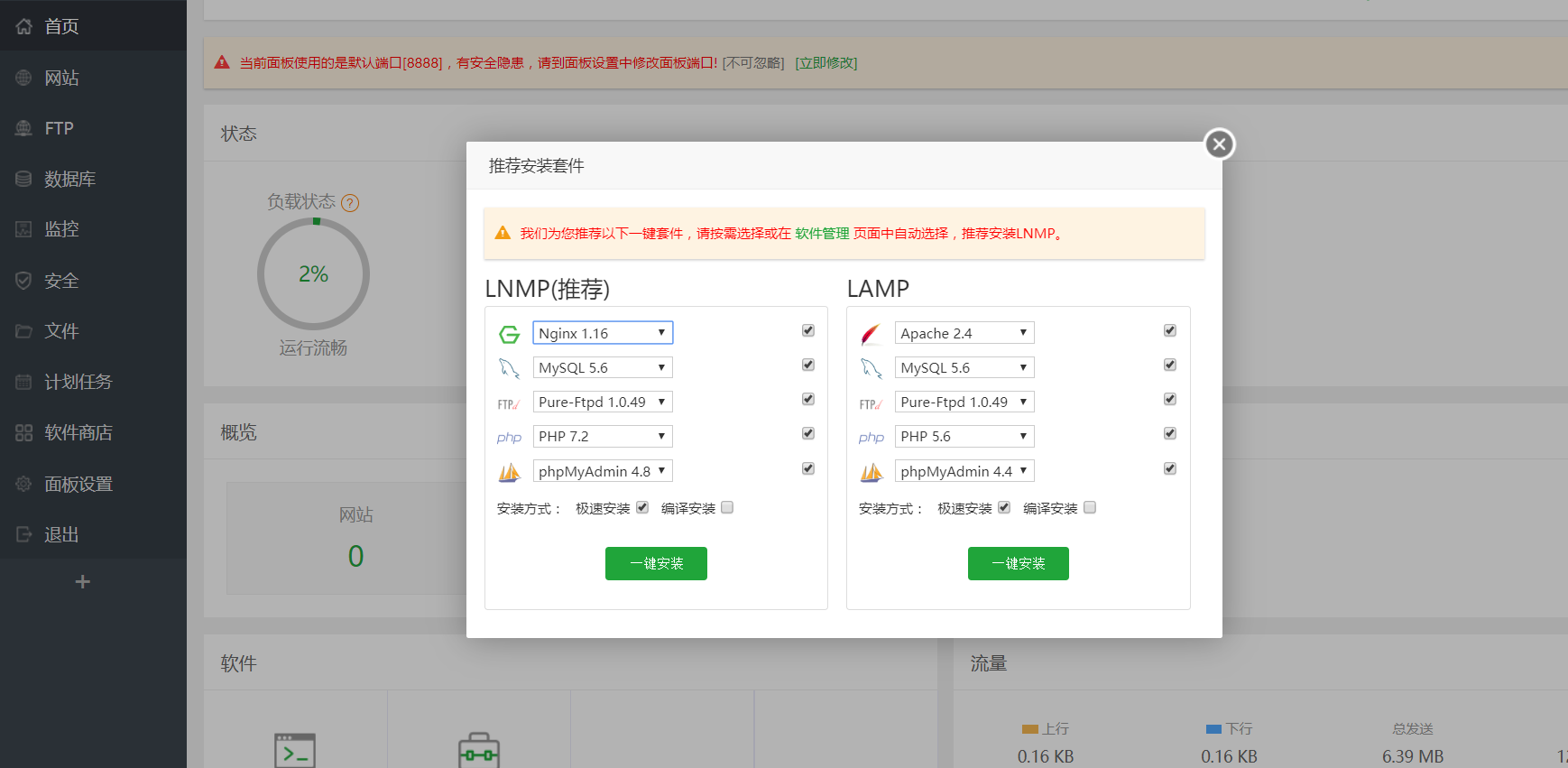Enable 编译安装 checkbox under LNMP
Screen dimensions: 1568x768
tap(727, 507)
